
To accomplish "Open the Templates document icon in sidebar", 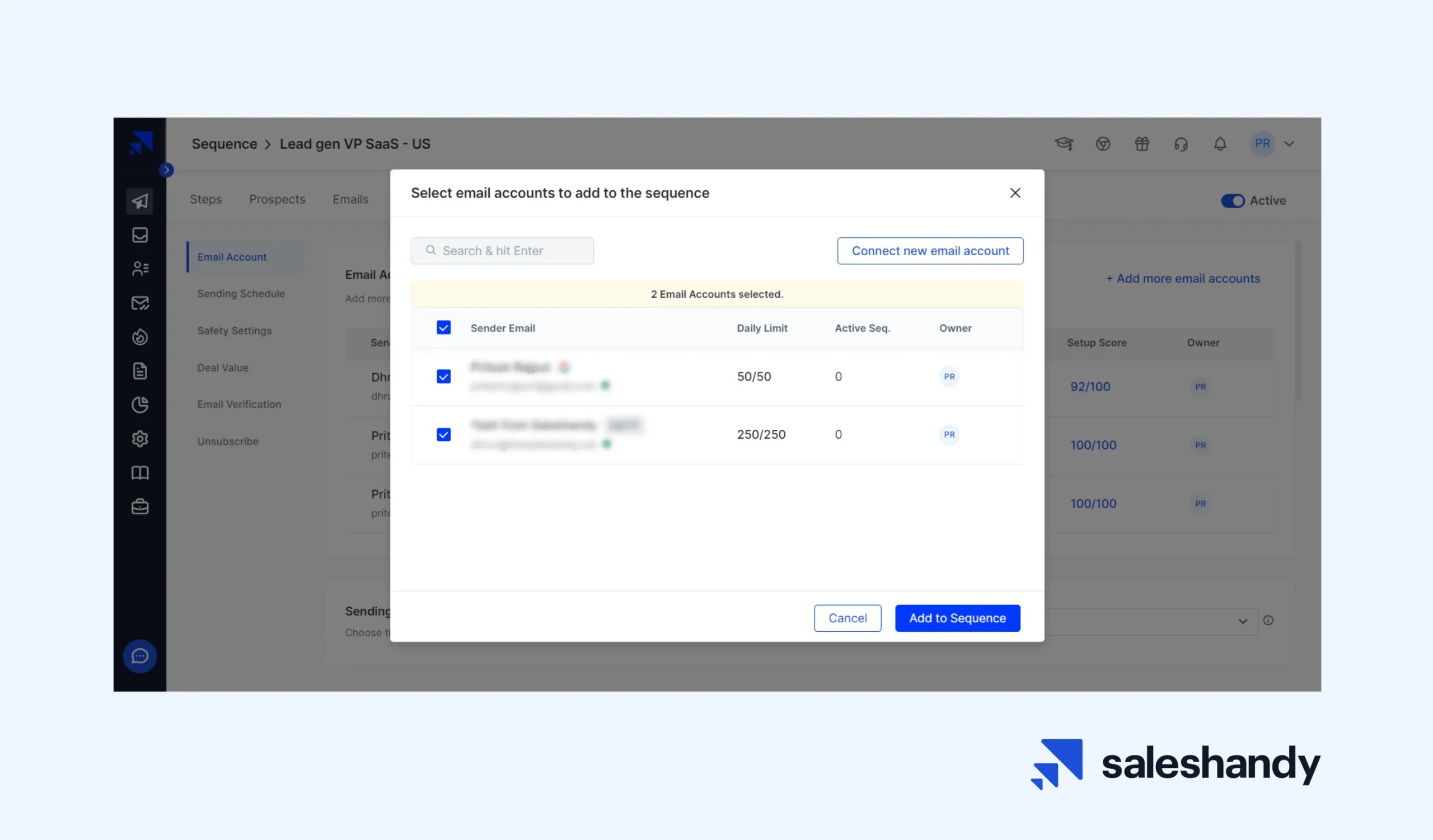I will click(x=140, y=370).
